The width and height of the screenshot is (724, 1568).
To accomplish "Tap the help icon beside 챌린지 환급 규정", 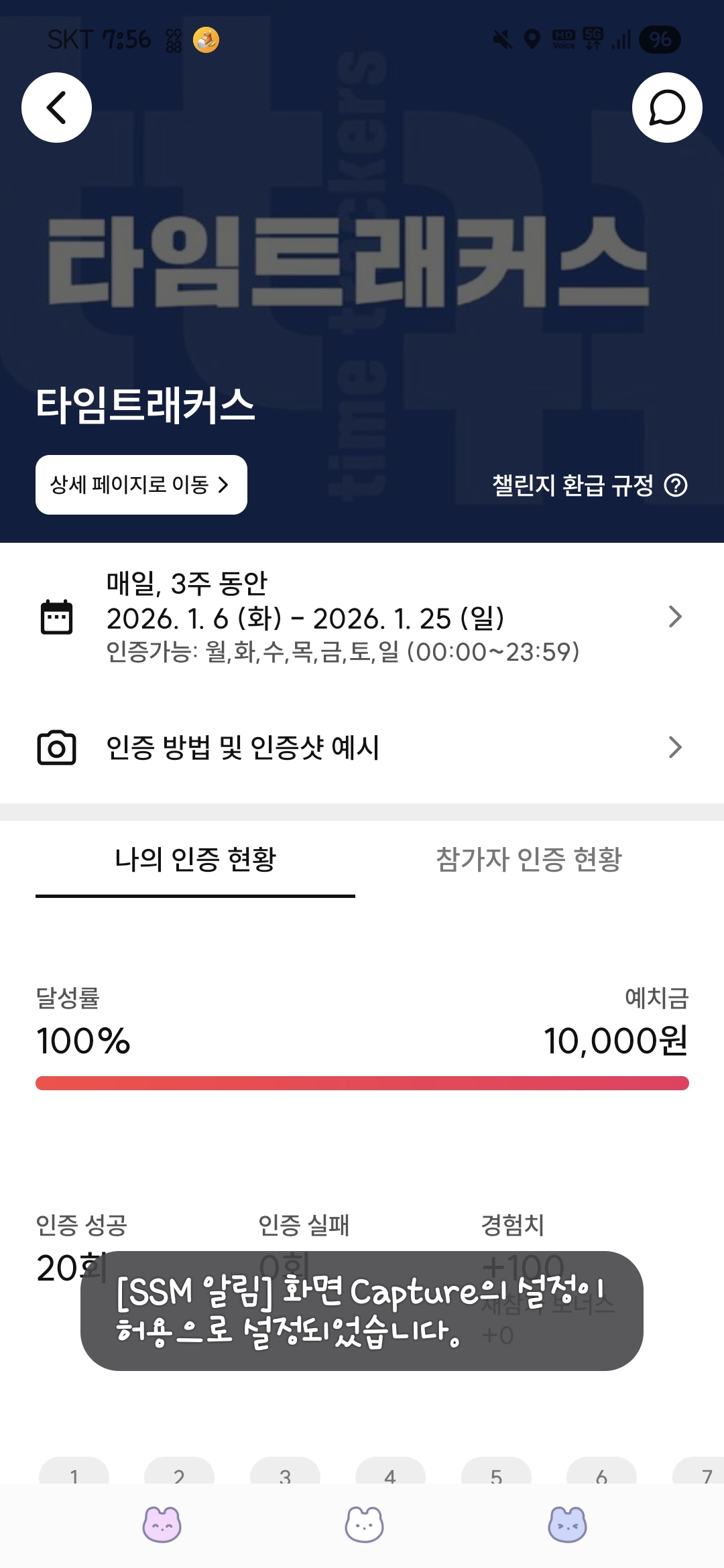I will [x=676, y=485].
